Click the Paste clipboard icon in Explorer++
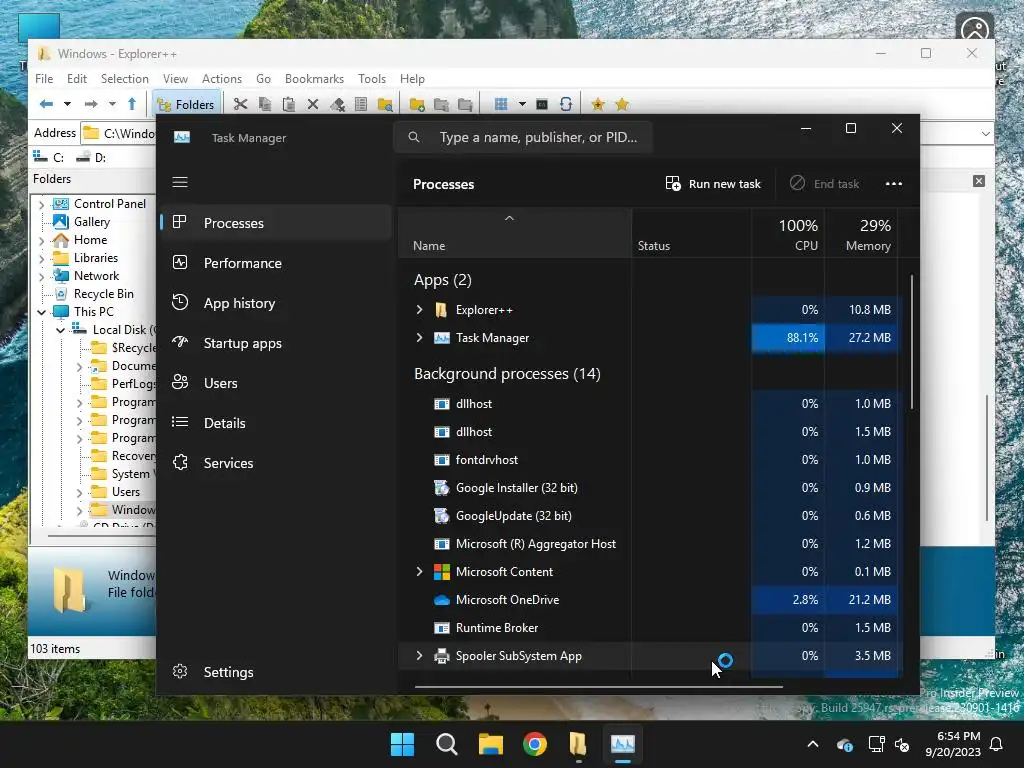This screenshot has height=768, width=1024. [x=289, y=104]
